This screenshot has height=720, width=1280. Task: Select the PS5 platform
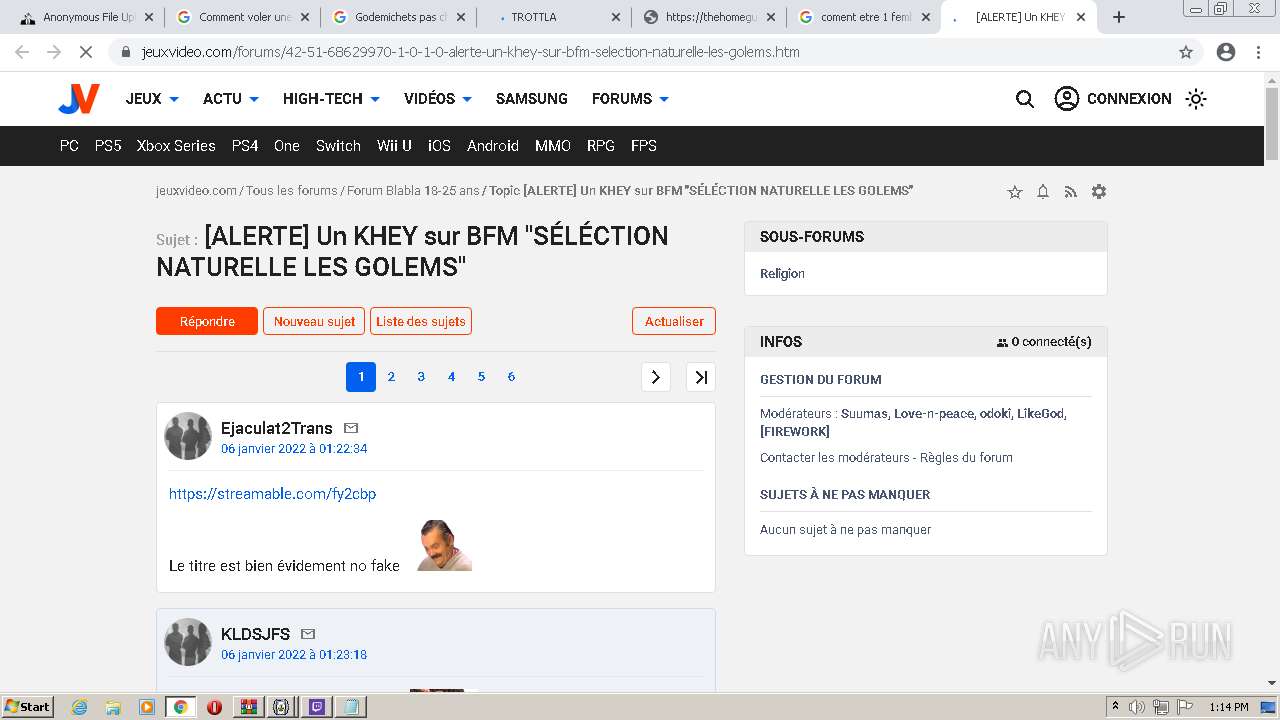coord(108,146)
